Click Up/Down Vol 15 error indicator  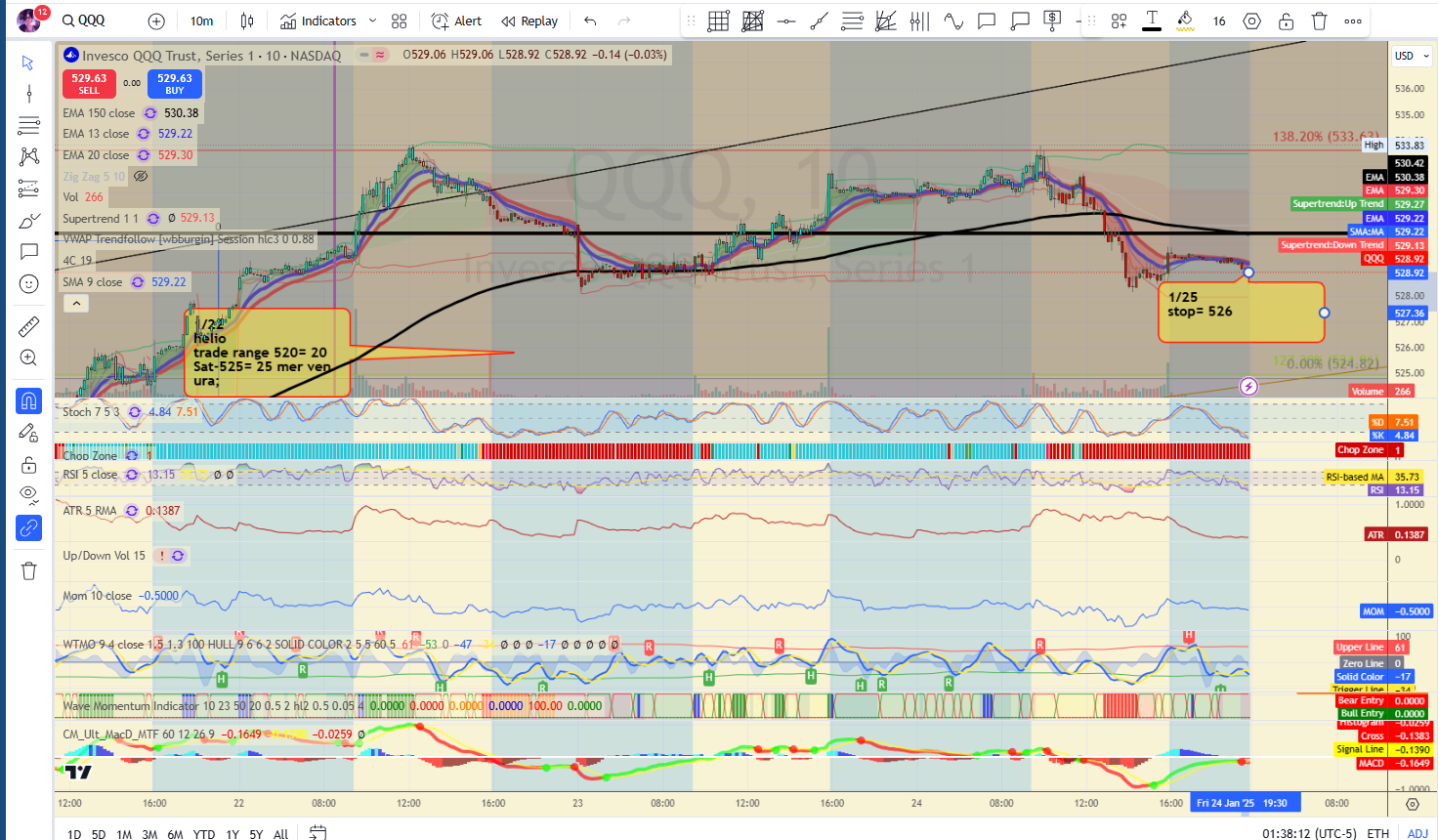161,556
